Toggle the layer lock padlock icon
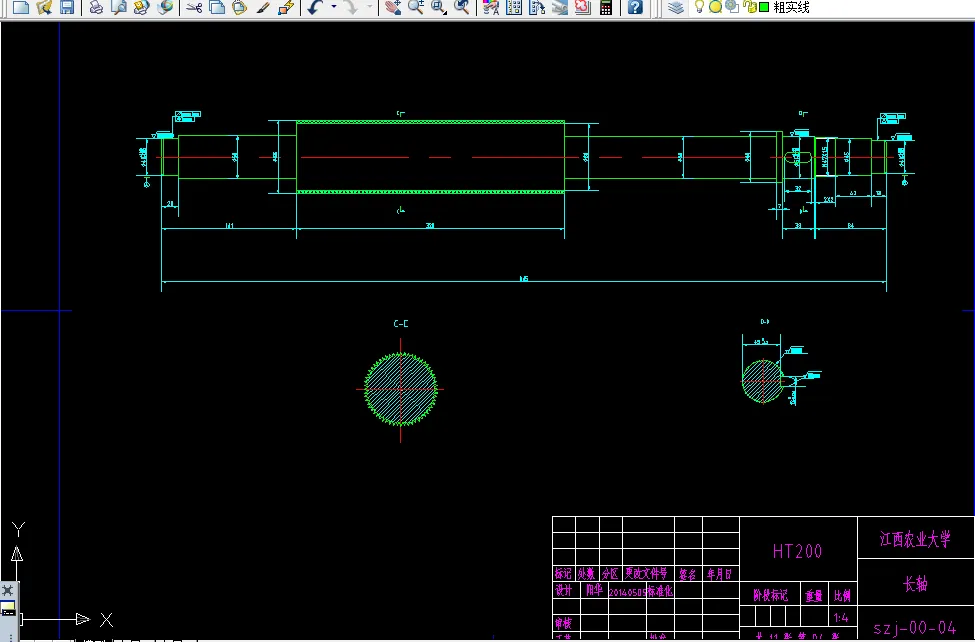 click(749, 7)
